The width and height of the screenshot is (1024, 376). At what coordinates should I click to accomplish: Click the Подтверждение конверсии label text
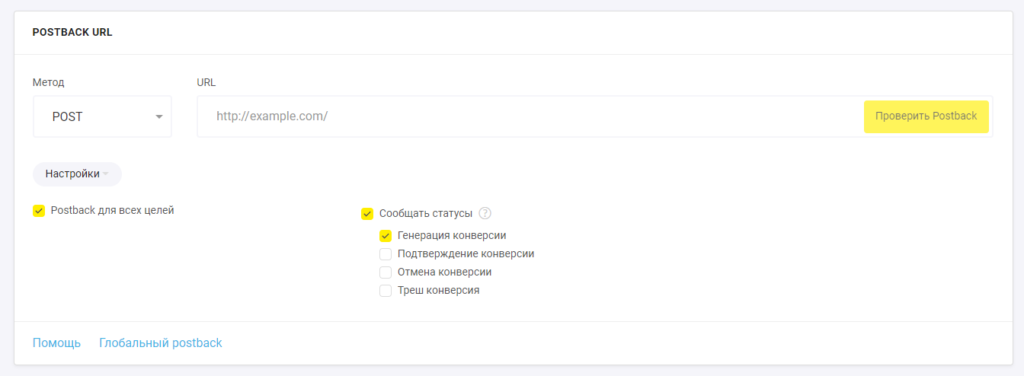[x=466, y=254]
